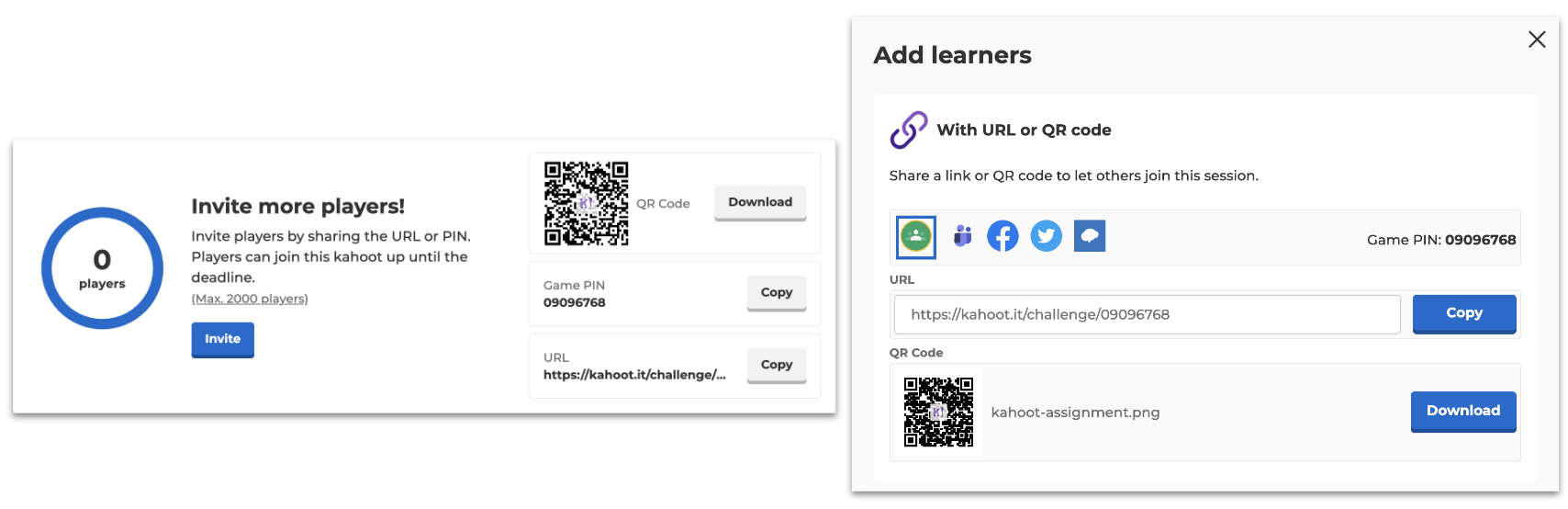Copy the URL in Invite players panel
Image resolution: width=1568 pixels, height=509 pixels.
[x=776, y=365]
